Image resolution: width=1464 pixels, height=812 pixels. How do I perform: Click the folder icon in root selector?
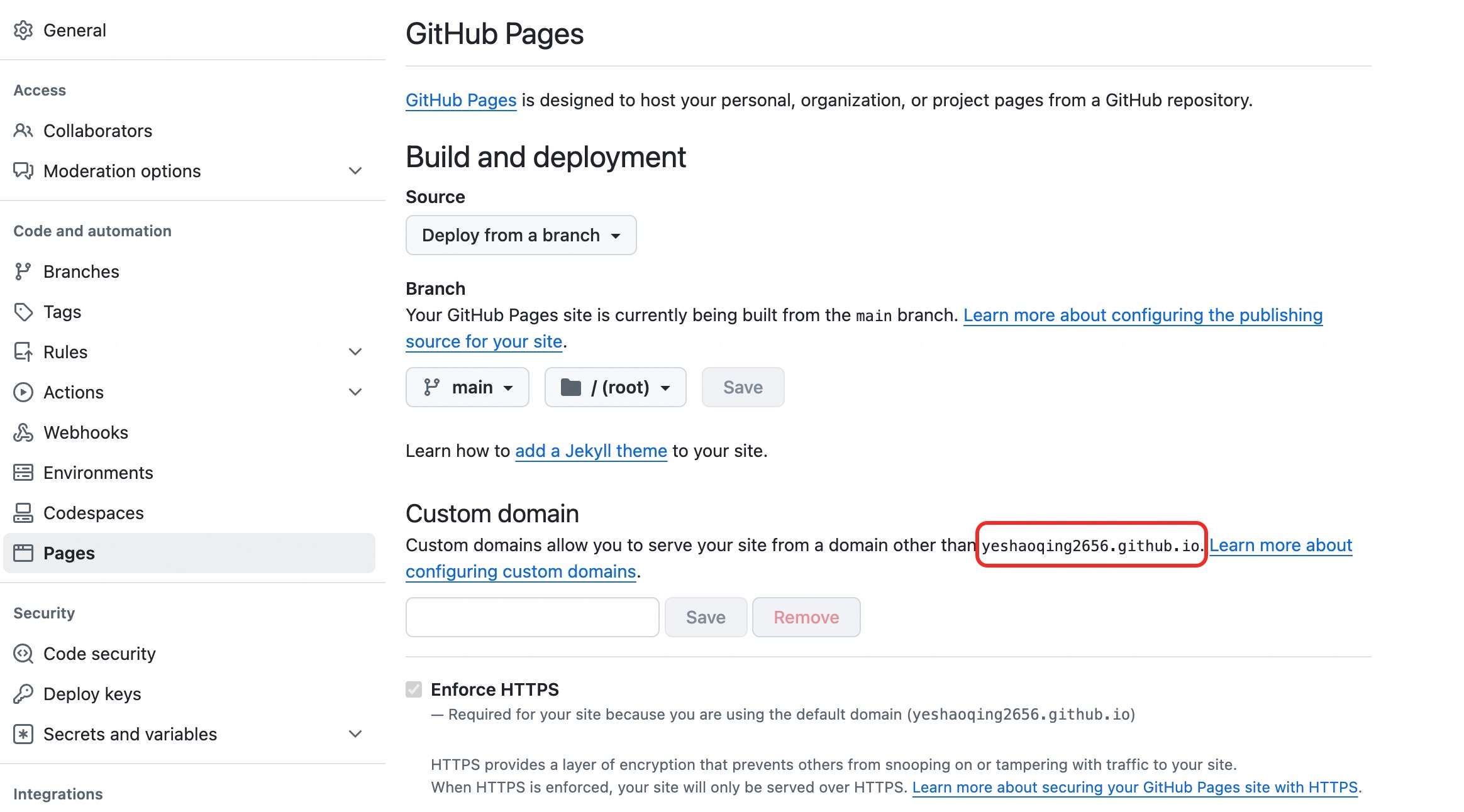click(570, 387)
